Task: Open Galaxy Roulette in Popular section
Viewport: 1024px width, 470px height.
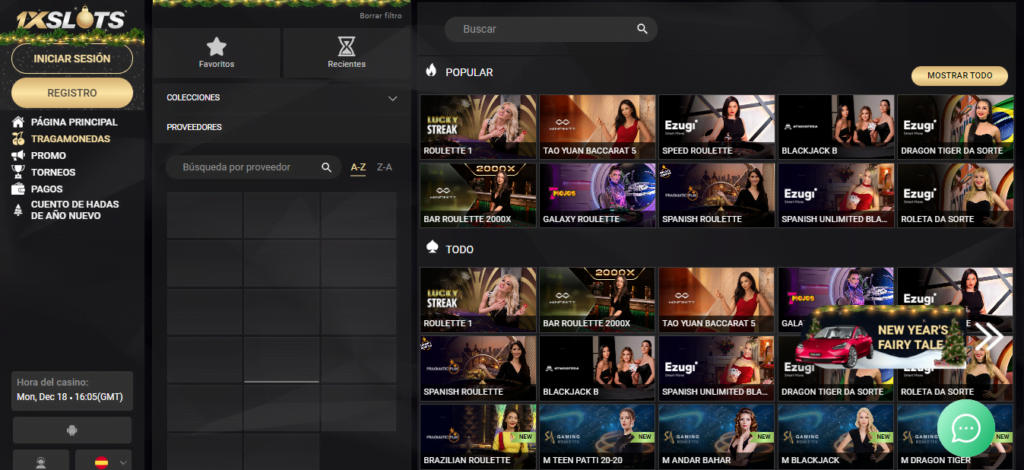Action: click(x=598, y=195)
